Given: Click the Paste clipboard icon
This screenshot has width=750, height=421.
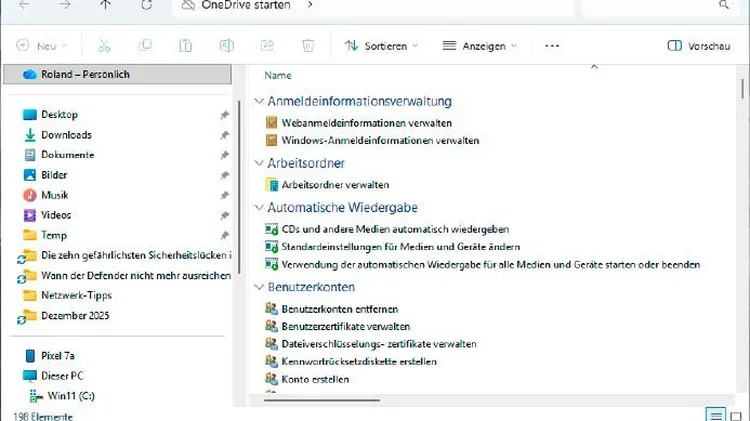Looking at the screenshot, I should 186,46.
